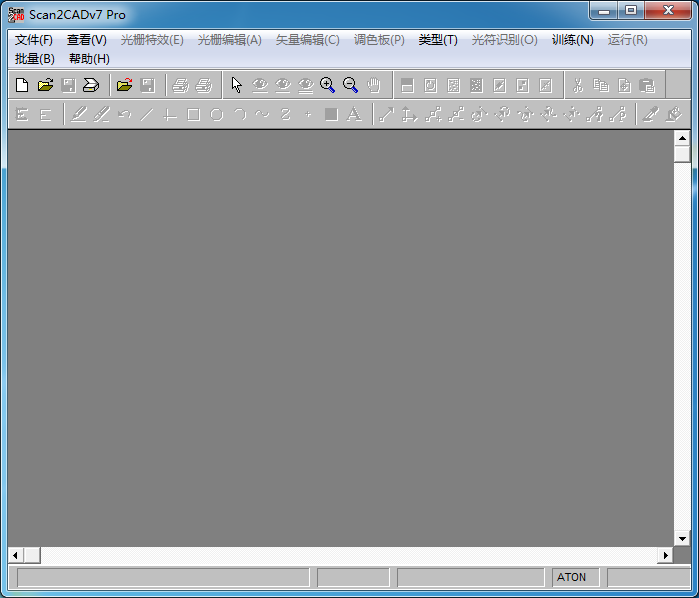This screenshot has height=598, width=699.
Task: Open the 查看(V) menu
Action: [x=86, y=40]
